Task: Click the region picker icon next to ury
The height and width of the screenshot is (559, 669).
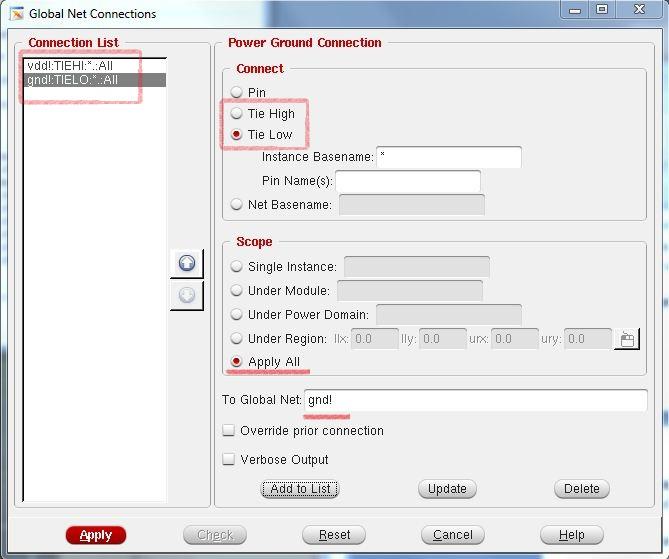Action: coord(627,339)
